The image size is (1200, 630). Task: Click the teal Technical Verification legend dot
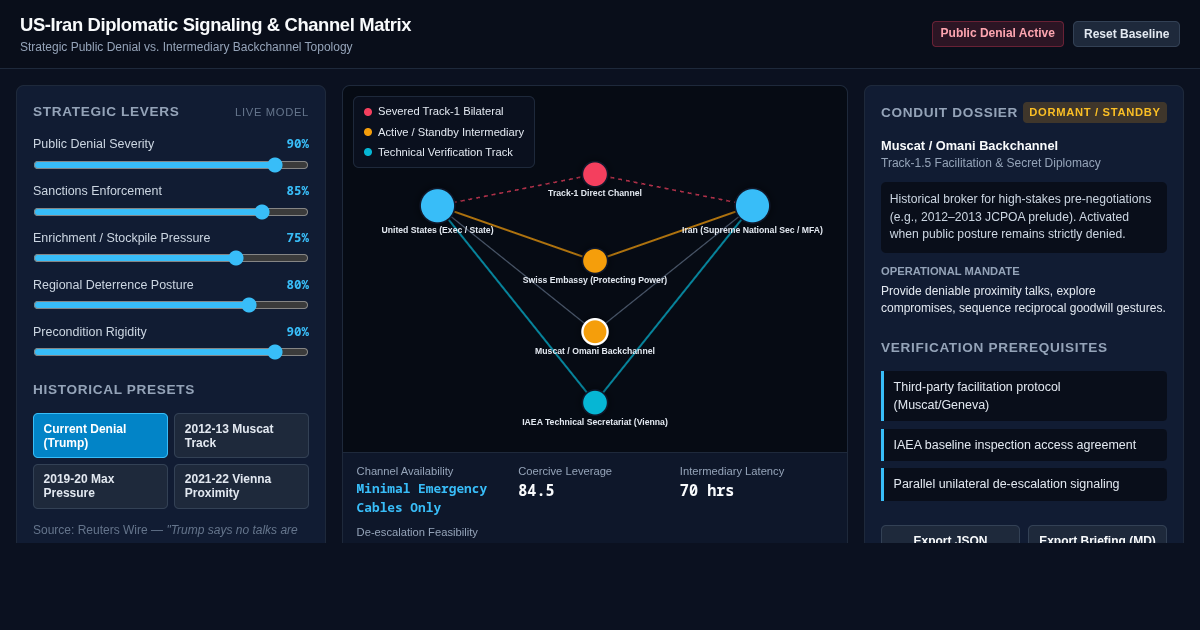pyautogui.click(x=368, y=152)
